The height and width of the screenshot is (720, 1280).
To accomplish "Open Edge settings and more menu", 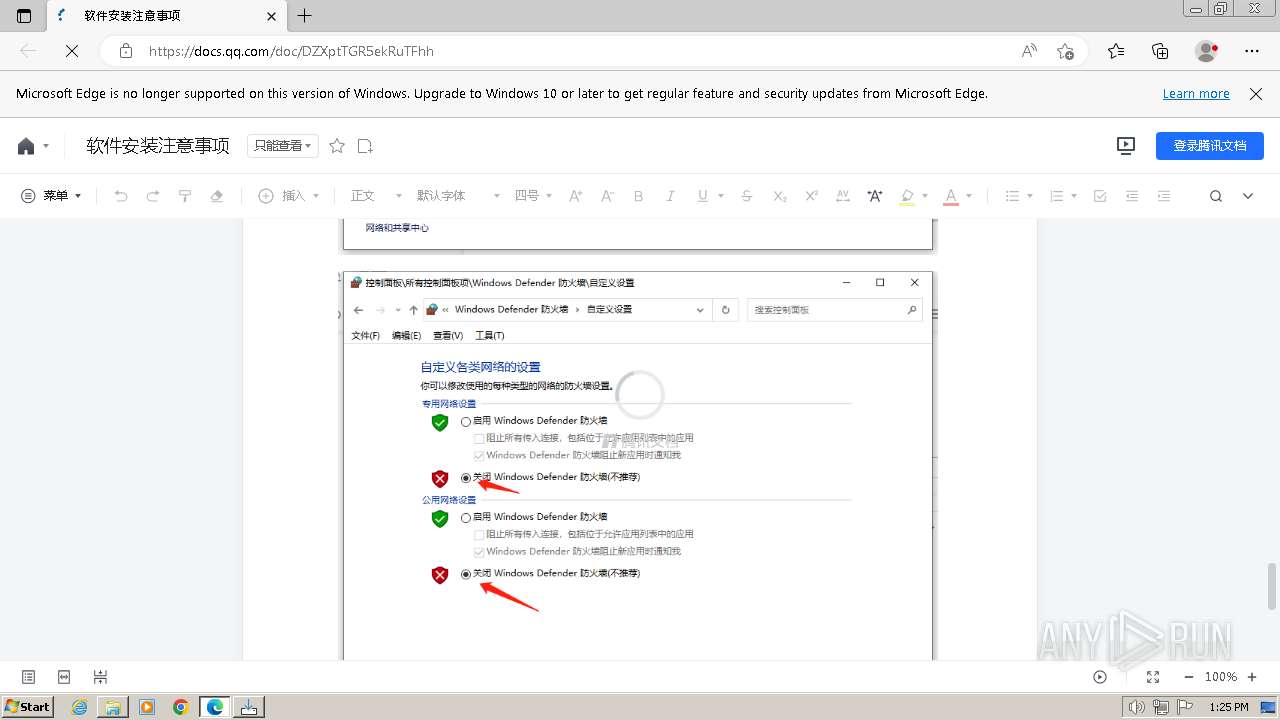I will pyautogui.click(x=1252, y=51).
